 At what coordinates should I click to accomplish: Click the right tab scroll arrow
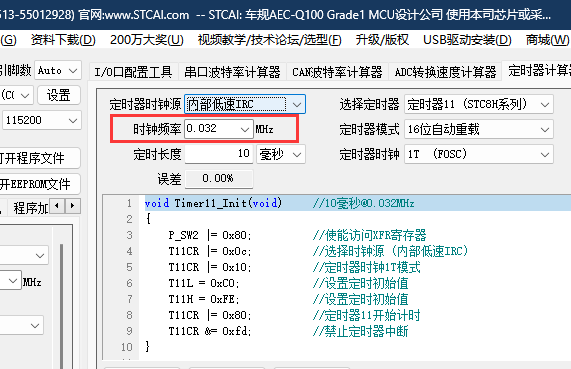click(x=72, y=206)
